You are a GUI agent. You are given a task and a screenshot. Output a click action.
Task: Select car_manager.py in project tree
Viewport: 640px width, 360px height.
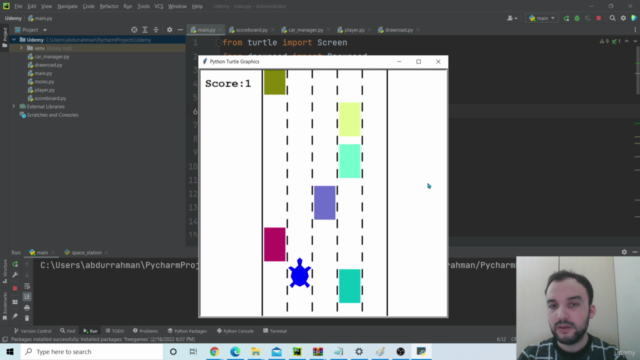[x=48, y=57]
